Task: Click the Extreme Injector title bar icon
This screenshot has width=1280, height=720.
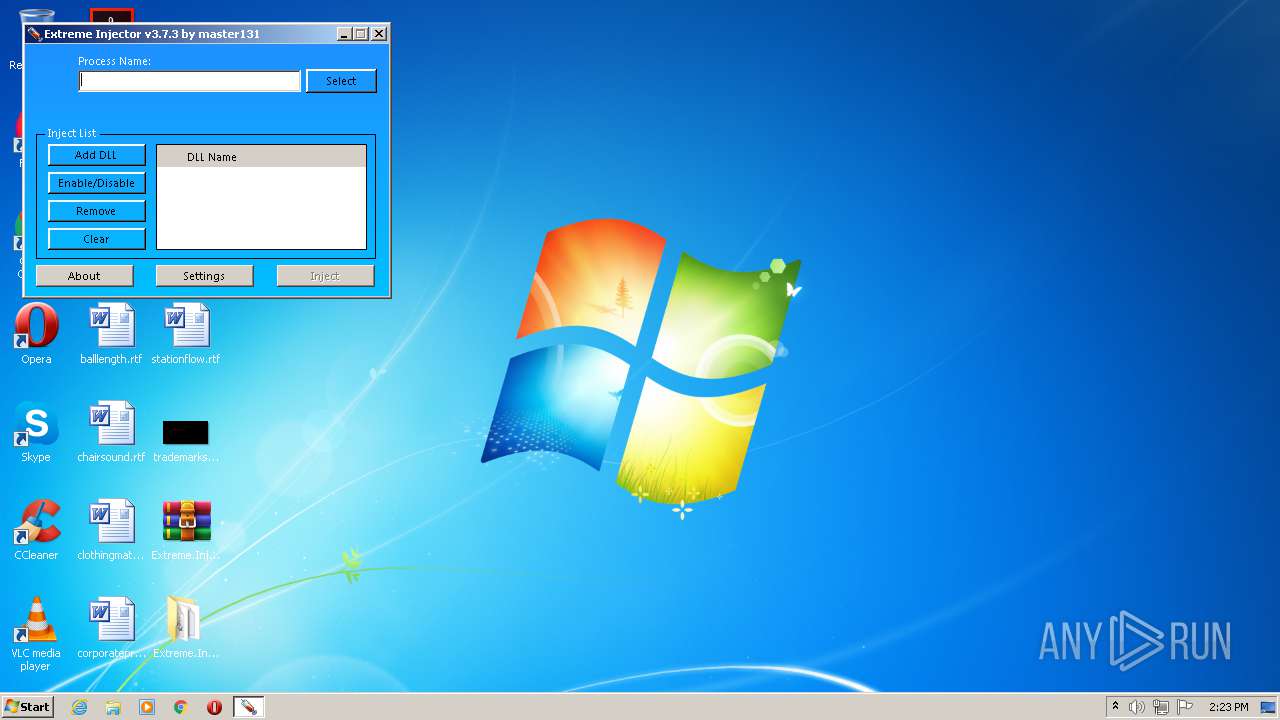Action: pos(34,34)
